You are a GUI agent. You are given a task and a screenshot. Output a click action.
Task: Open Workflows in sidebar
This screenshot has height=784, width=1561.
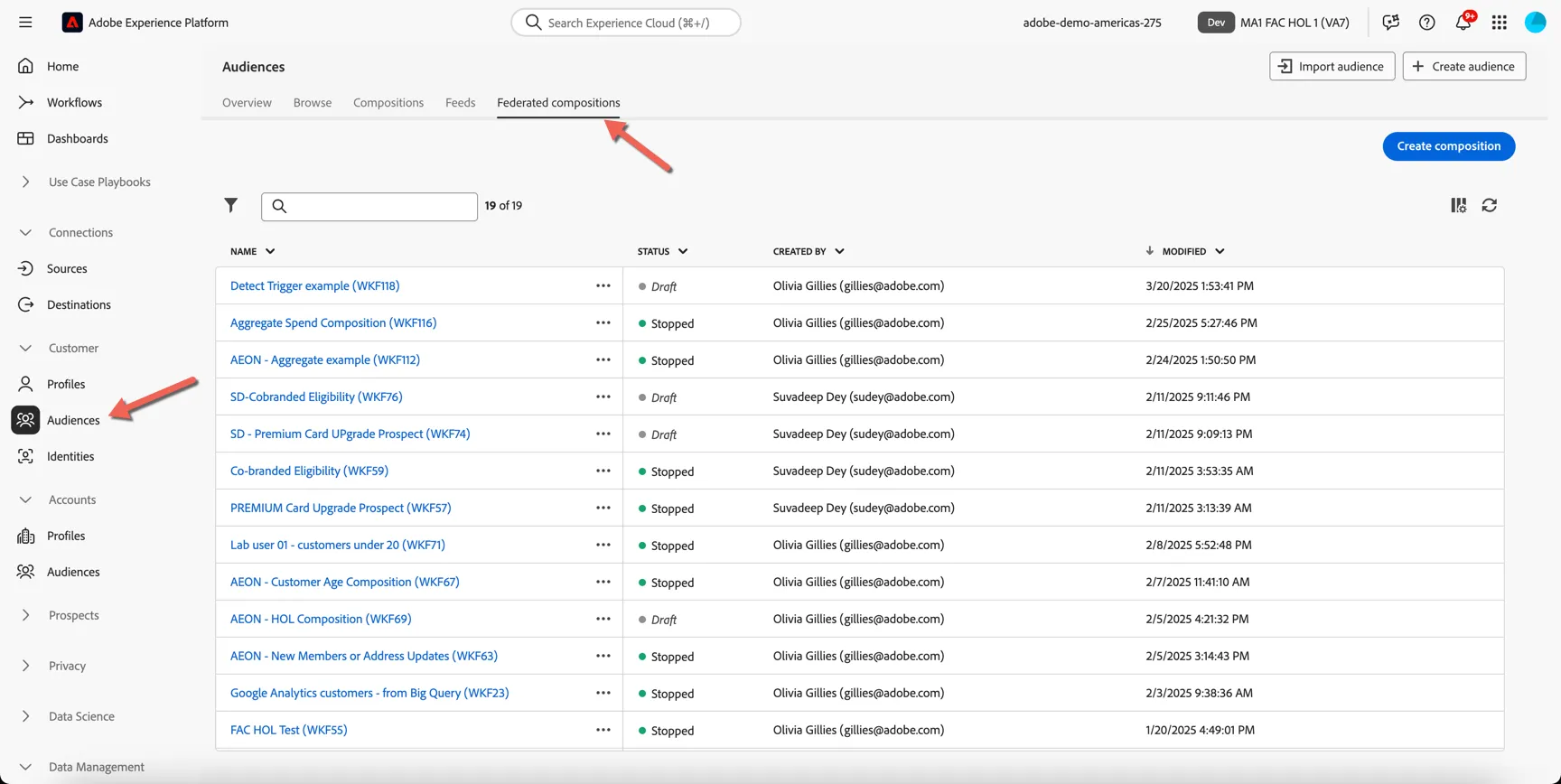point(74,102)
